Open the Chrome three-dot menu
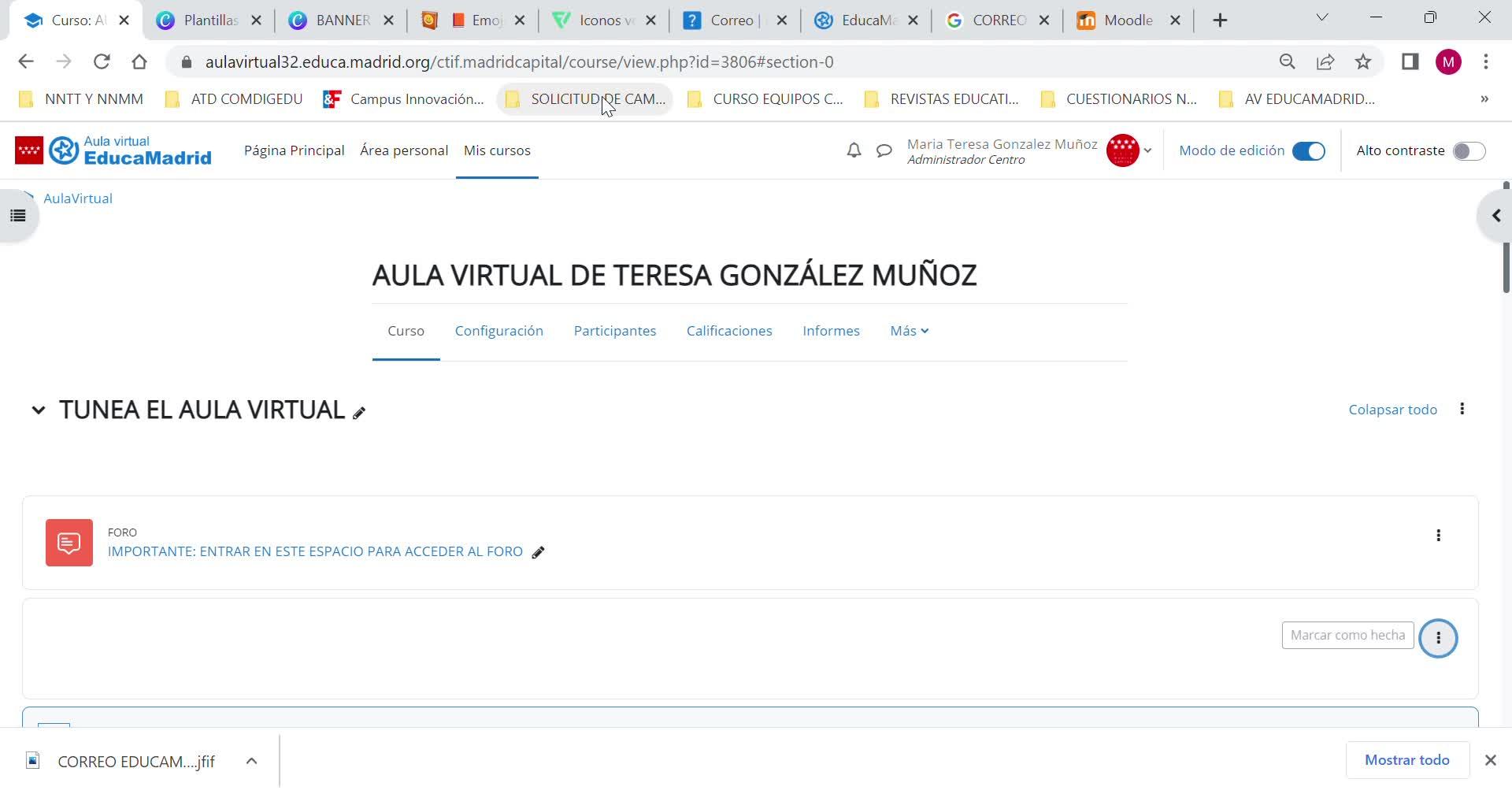This screenshot has height=794, width=1512. 1486,61
